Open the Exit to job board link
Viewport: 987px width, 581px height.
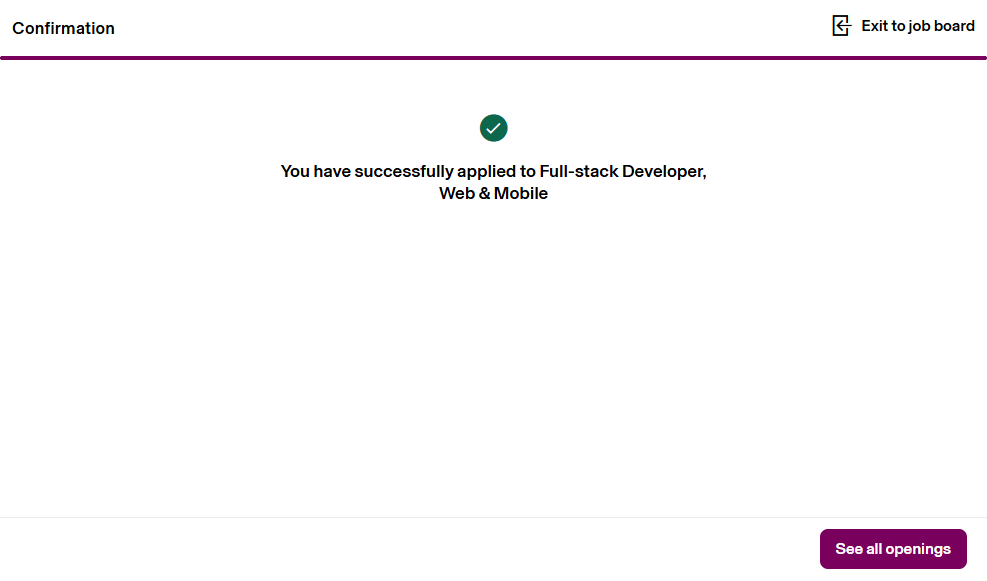(x=917, y=26)
